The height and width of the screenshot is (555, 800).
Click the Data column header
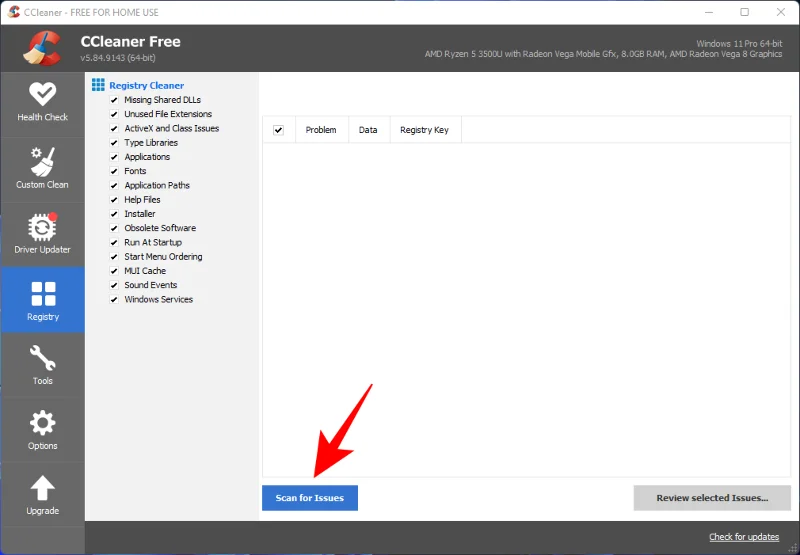(x=368, y=130)
